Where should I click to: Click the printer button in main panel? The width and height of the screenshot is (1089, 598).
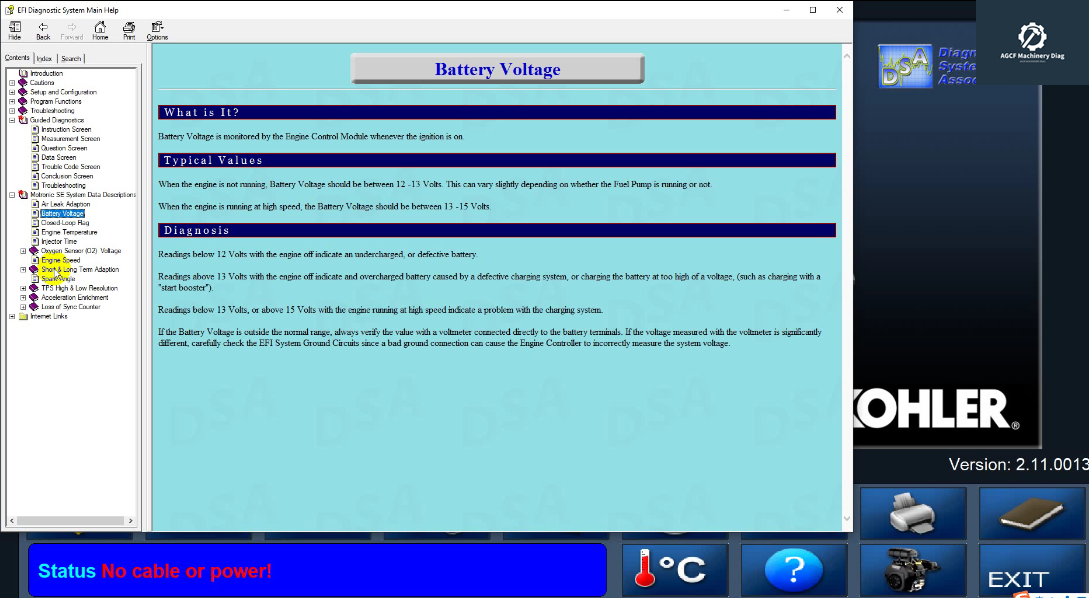(x=913, y=512)
